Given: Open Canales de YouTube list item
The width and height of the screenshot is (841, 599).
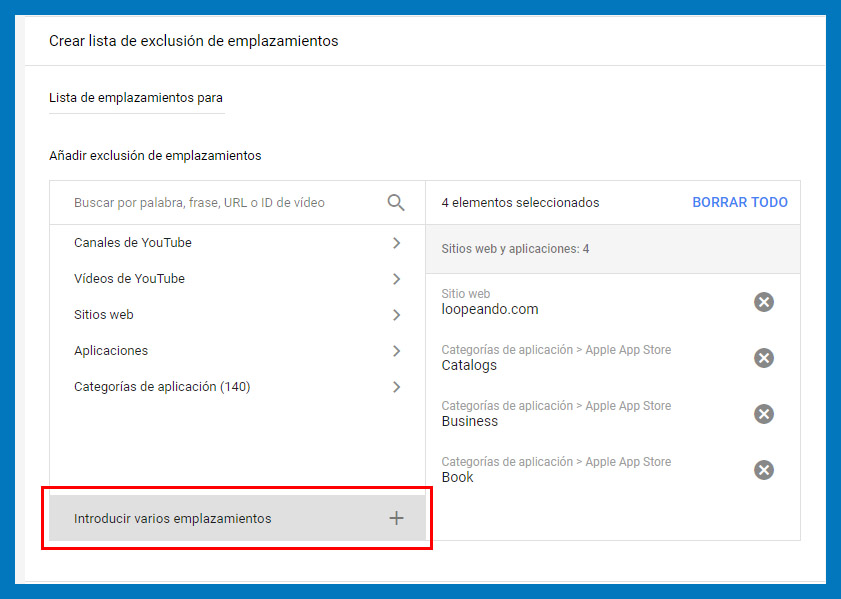Looking at the screenshot, I should pos(238,243).
